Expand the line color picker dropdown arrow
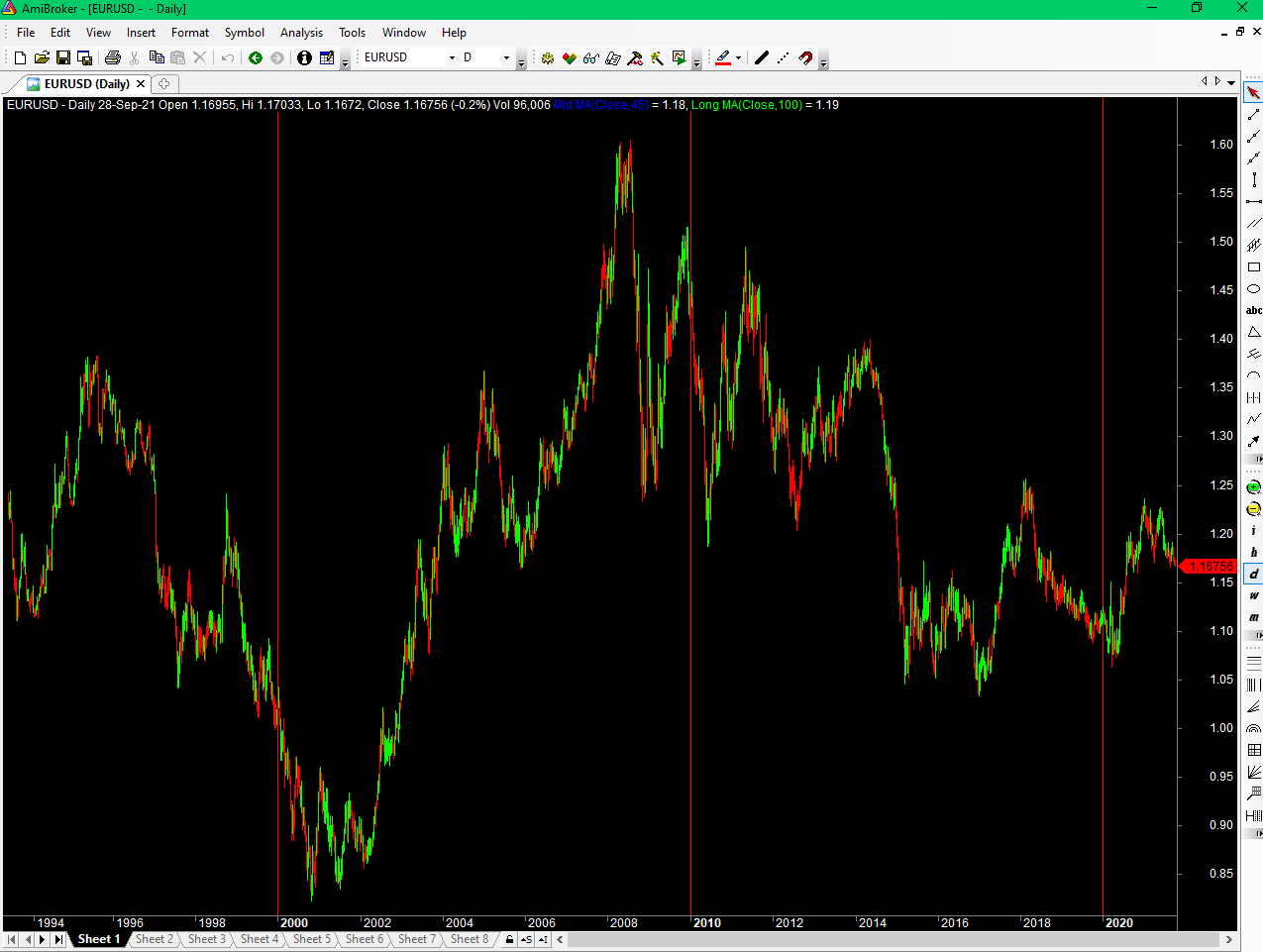The image size is (1263, 952). (740, 57)
